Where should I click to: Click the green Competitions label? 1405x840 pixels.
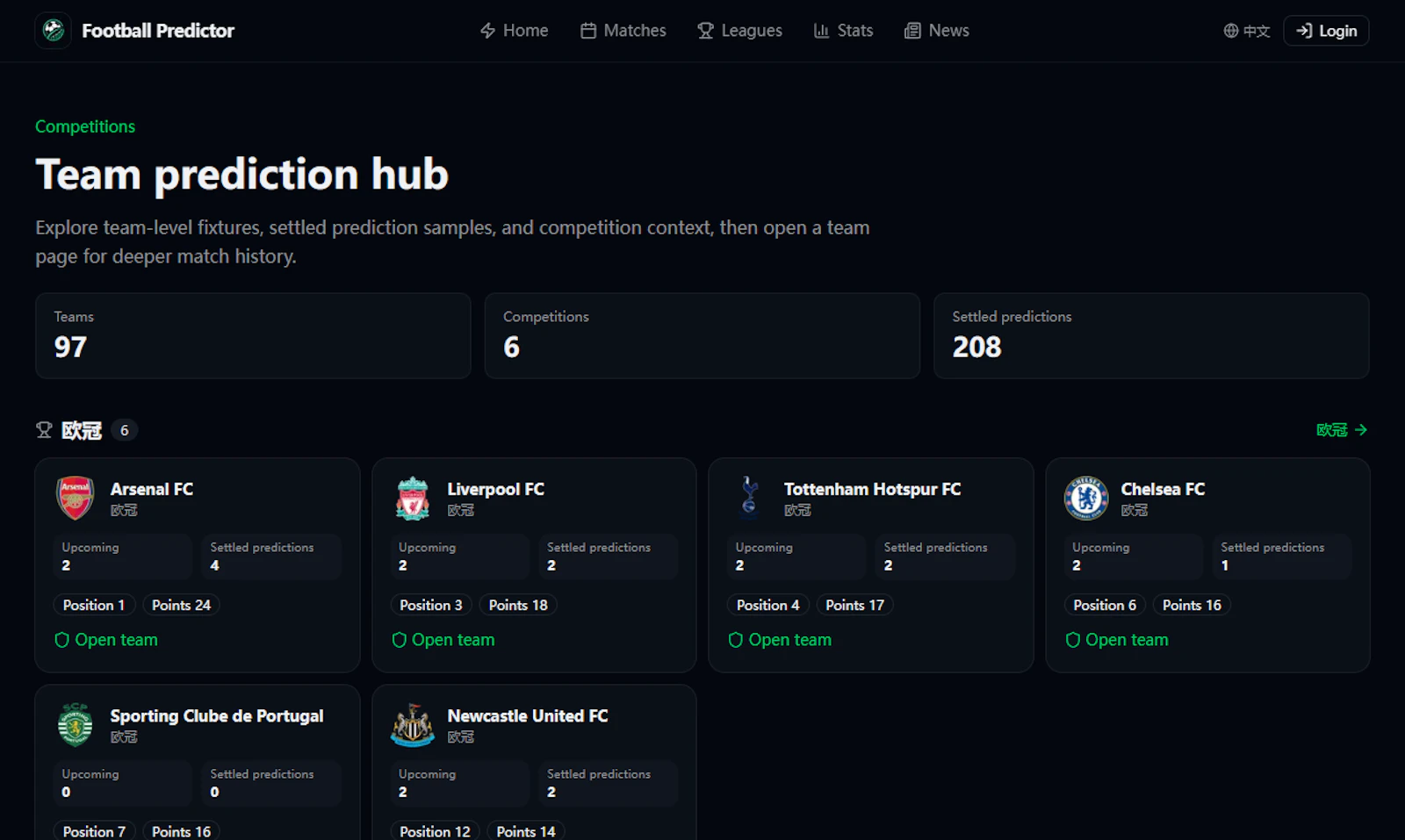pyautogui.click(x=85, y=126)
